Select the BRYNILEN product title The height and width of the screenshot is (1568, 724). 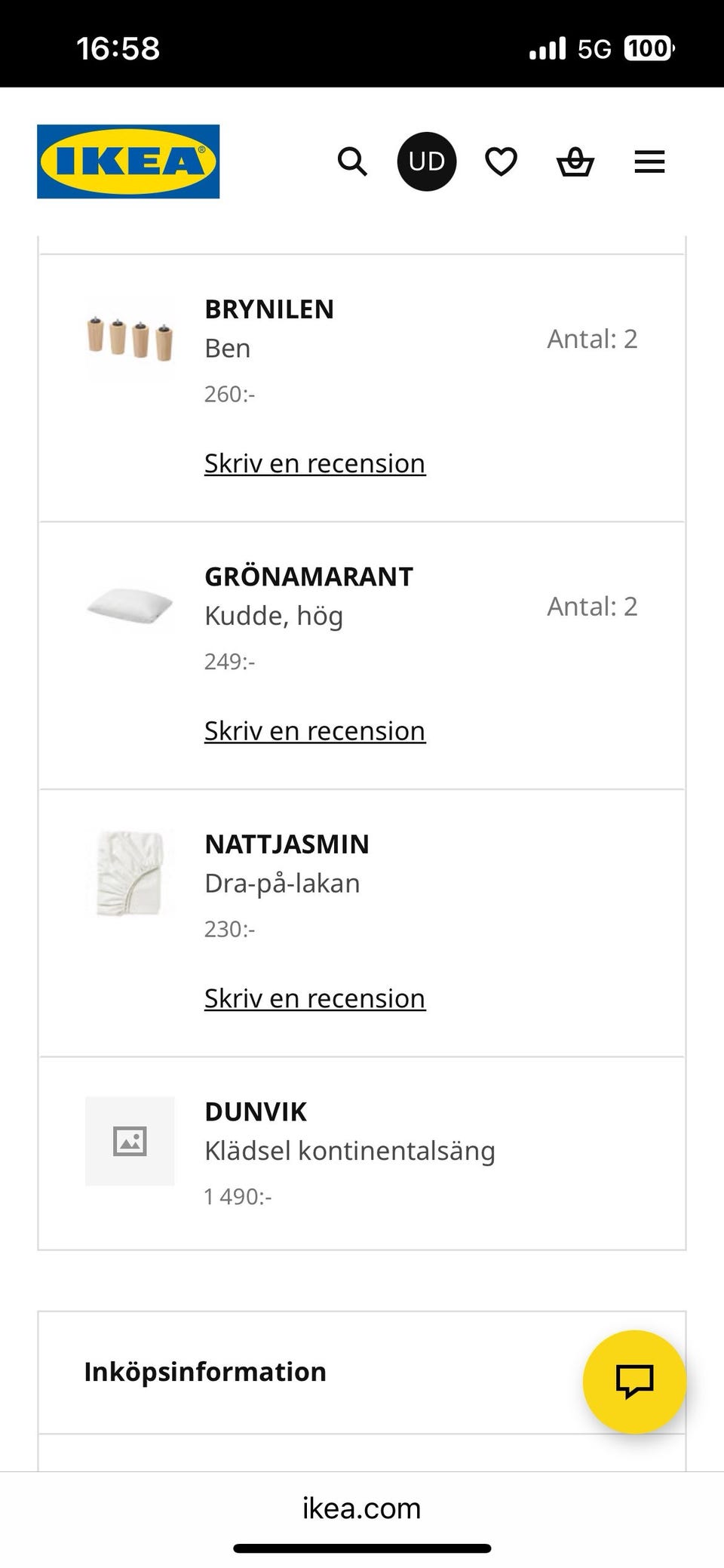click(x=269, y=309)
